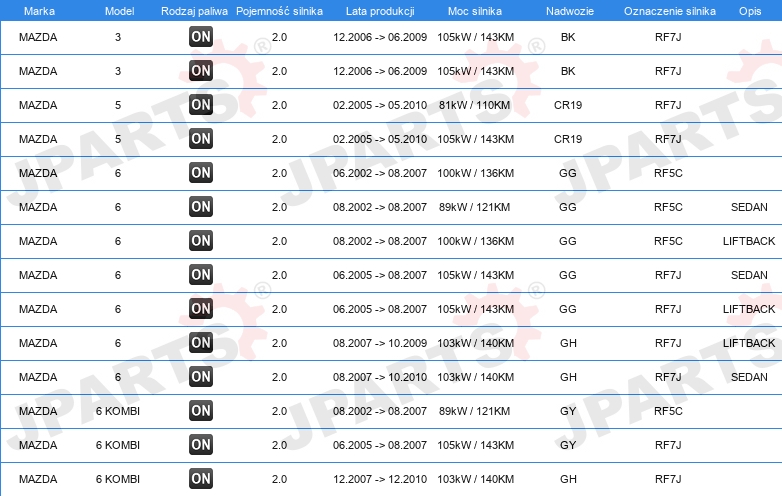This screenshot has width=782, height=496.
Task: Click the 06.2002 -> 08.2007 production years cell
Action: pos(380,173)
